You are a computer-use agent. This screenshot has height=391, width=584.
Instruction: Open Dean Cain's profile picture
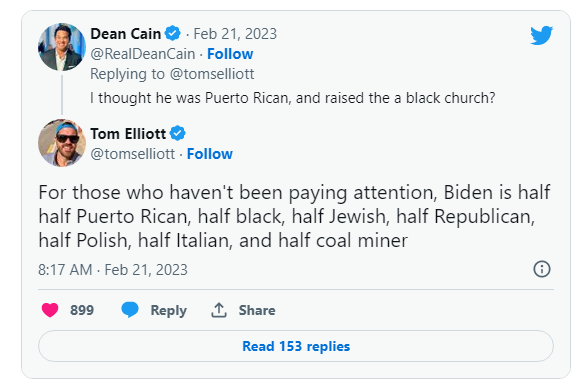point(62,47)
